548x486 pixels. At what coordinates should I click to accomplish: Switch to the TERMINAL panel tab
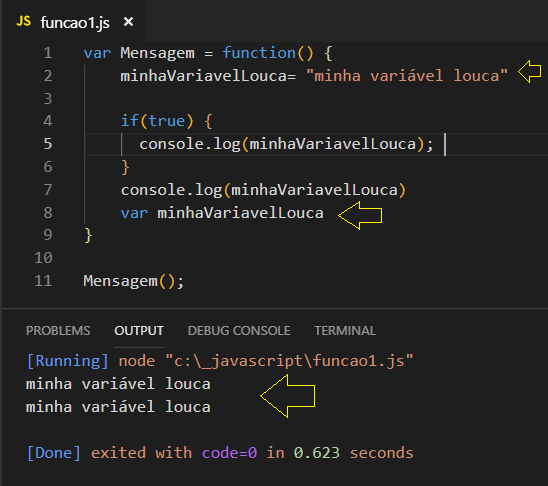click(x=345, y=331)
